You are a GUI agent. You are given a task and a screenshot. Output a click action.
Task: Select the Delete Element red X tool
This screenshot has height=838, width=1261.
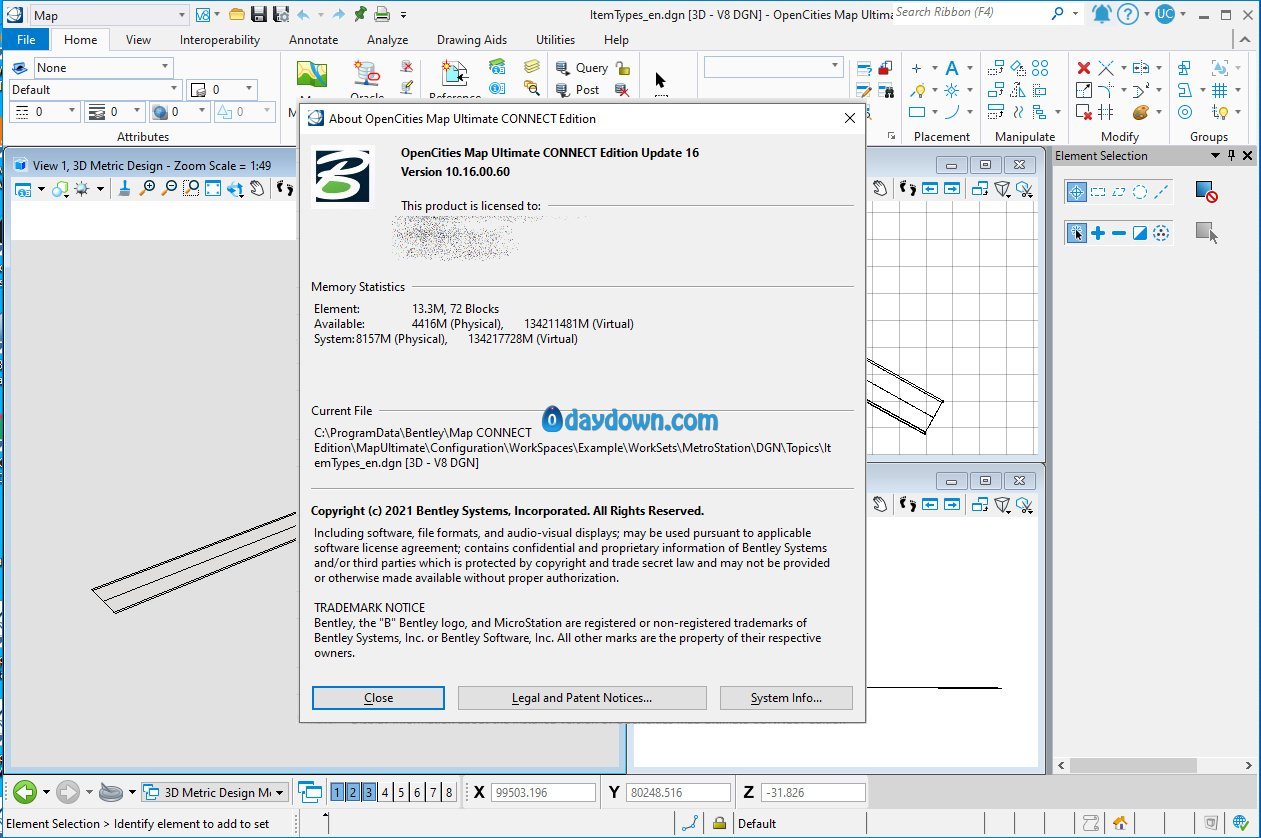[x=1084, y=68]
